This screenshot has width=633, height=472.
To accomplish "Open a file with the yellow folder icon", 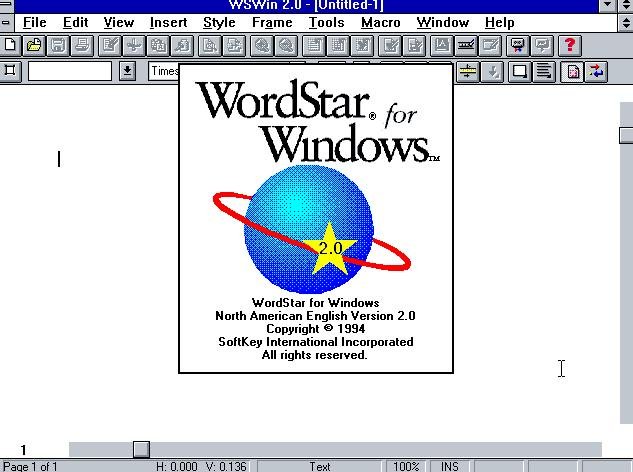I will [34, 45].
